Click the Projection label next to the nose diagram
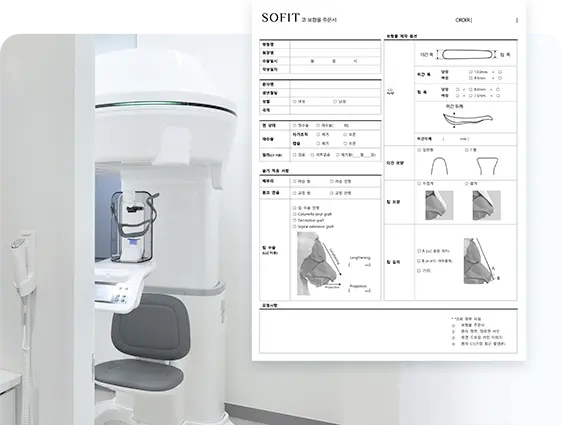 pyautogui.click(x=358, y=286)
